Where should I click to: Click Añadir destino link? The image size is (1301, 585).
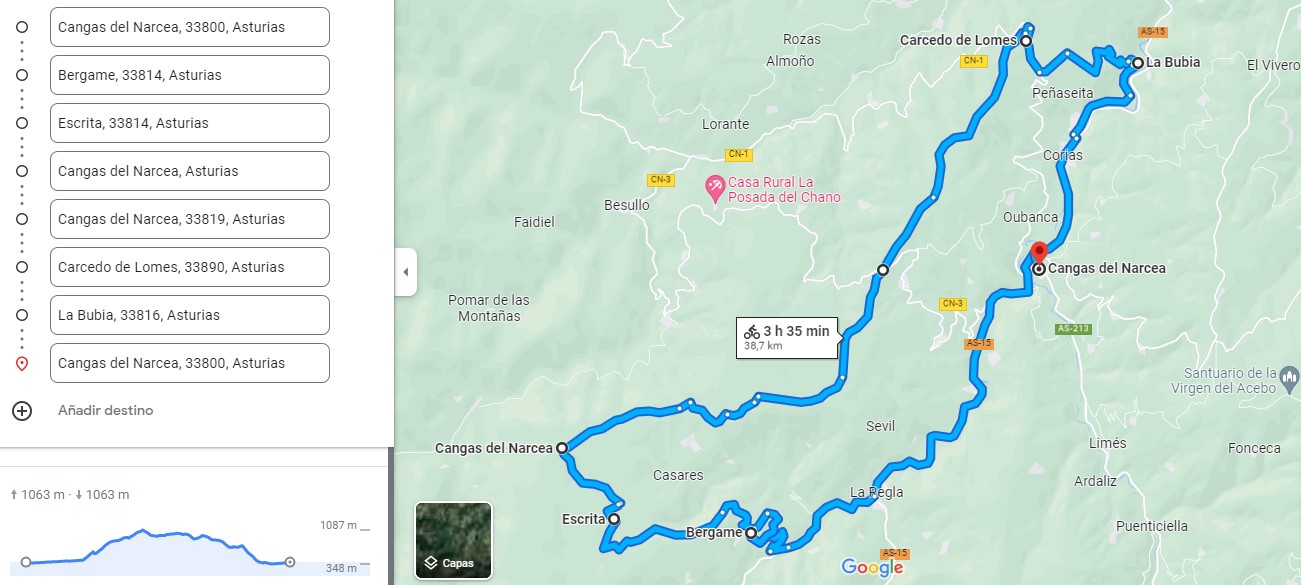[x=106, y=411]
